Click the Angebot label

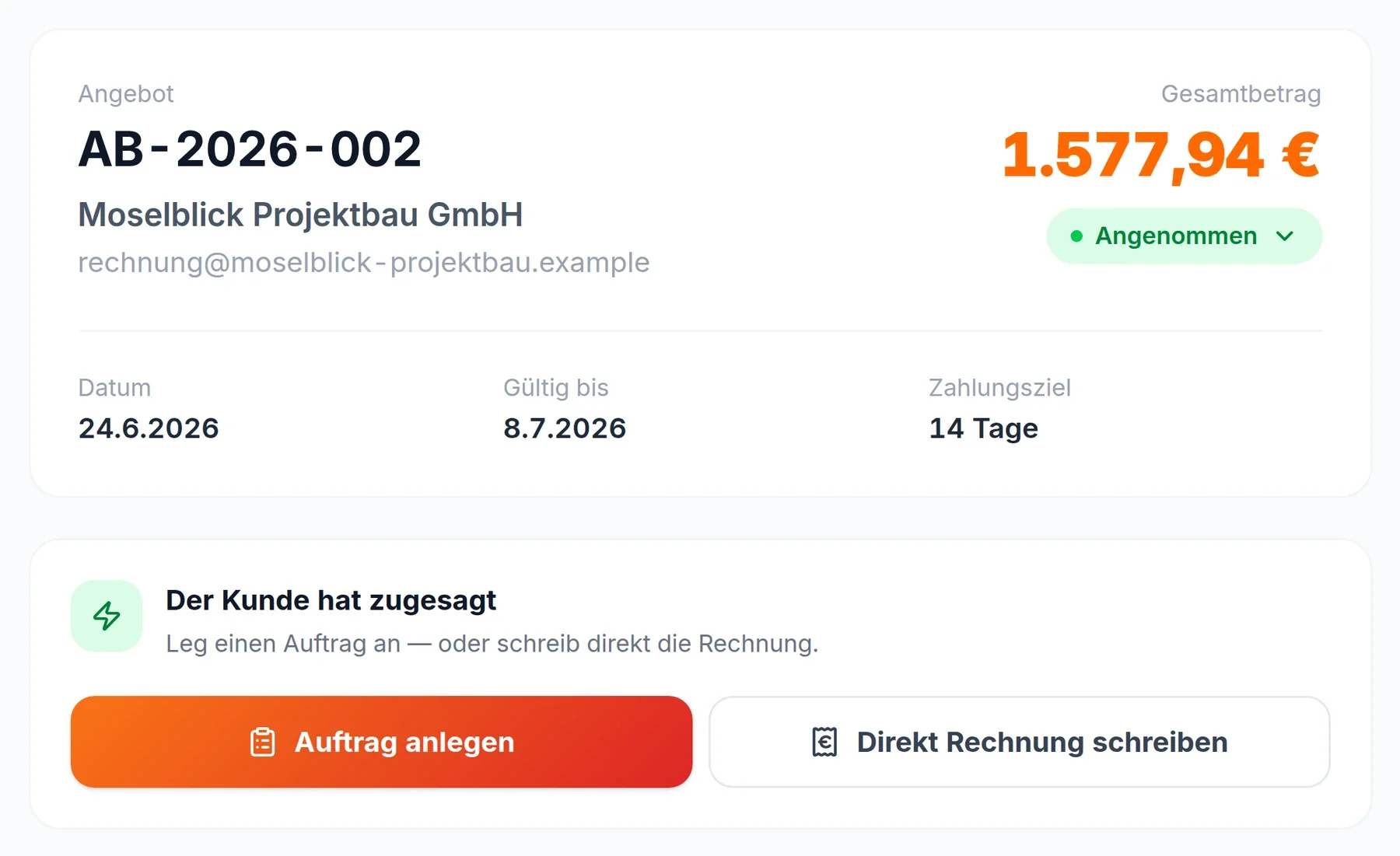pyautogui.click(x=126, y=94)
